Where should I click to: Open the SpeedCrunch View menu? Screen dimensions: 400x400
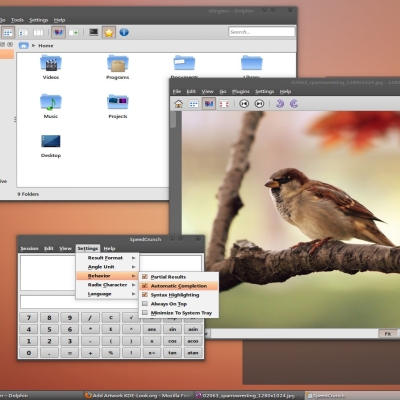coord(65,248)
